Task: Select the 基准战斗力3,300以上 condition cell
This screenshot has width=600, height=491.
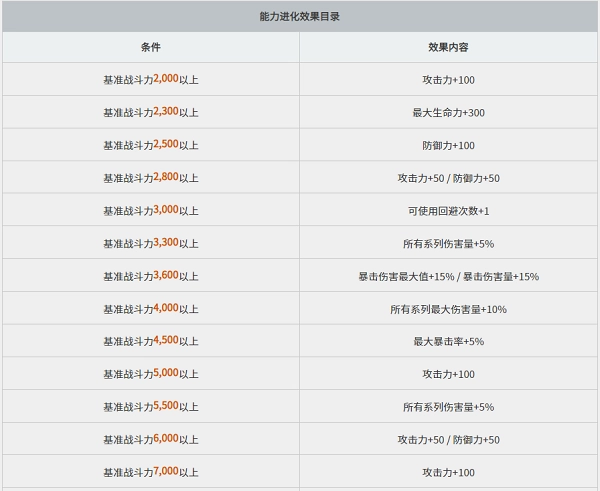Action: (151, 243)
